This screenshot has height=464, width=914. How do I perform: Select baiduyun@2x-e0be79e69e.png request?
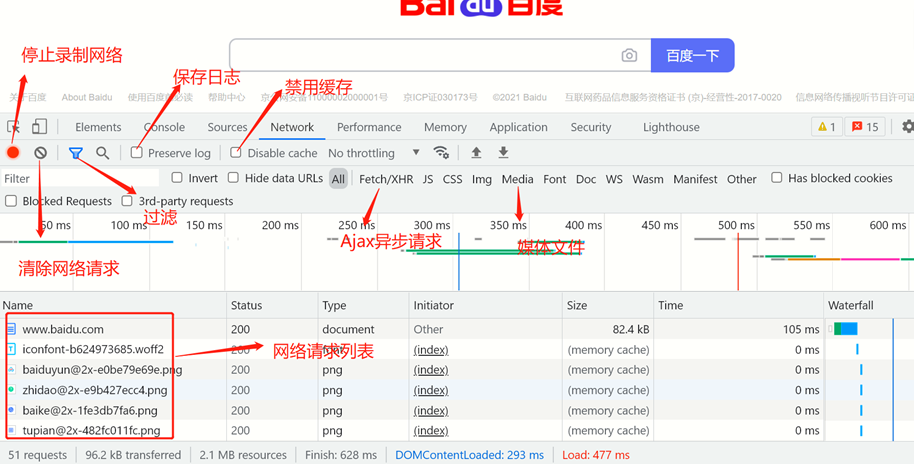tap(457, 370)
